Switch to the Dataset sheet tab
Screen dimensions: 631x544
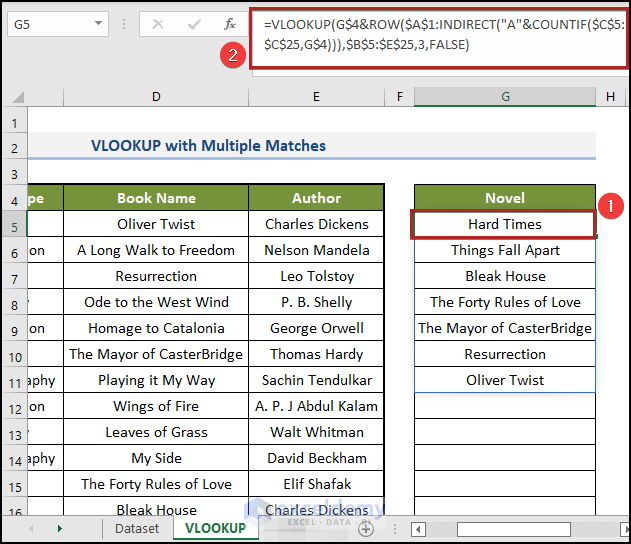pyautogui.click(x=137, y=528)
